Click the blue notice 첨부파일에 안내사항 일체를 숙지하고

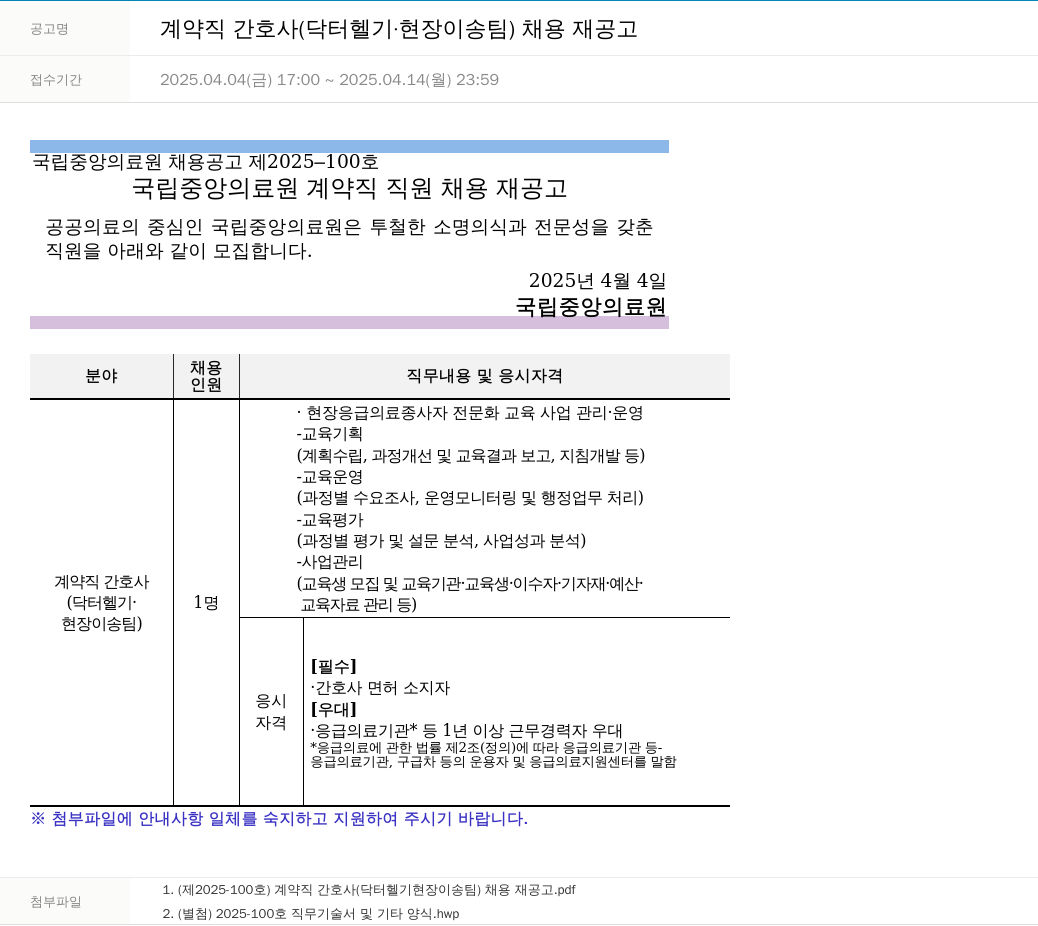(x=279, y=819)
